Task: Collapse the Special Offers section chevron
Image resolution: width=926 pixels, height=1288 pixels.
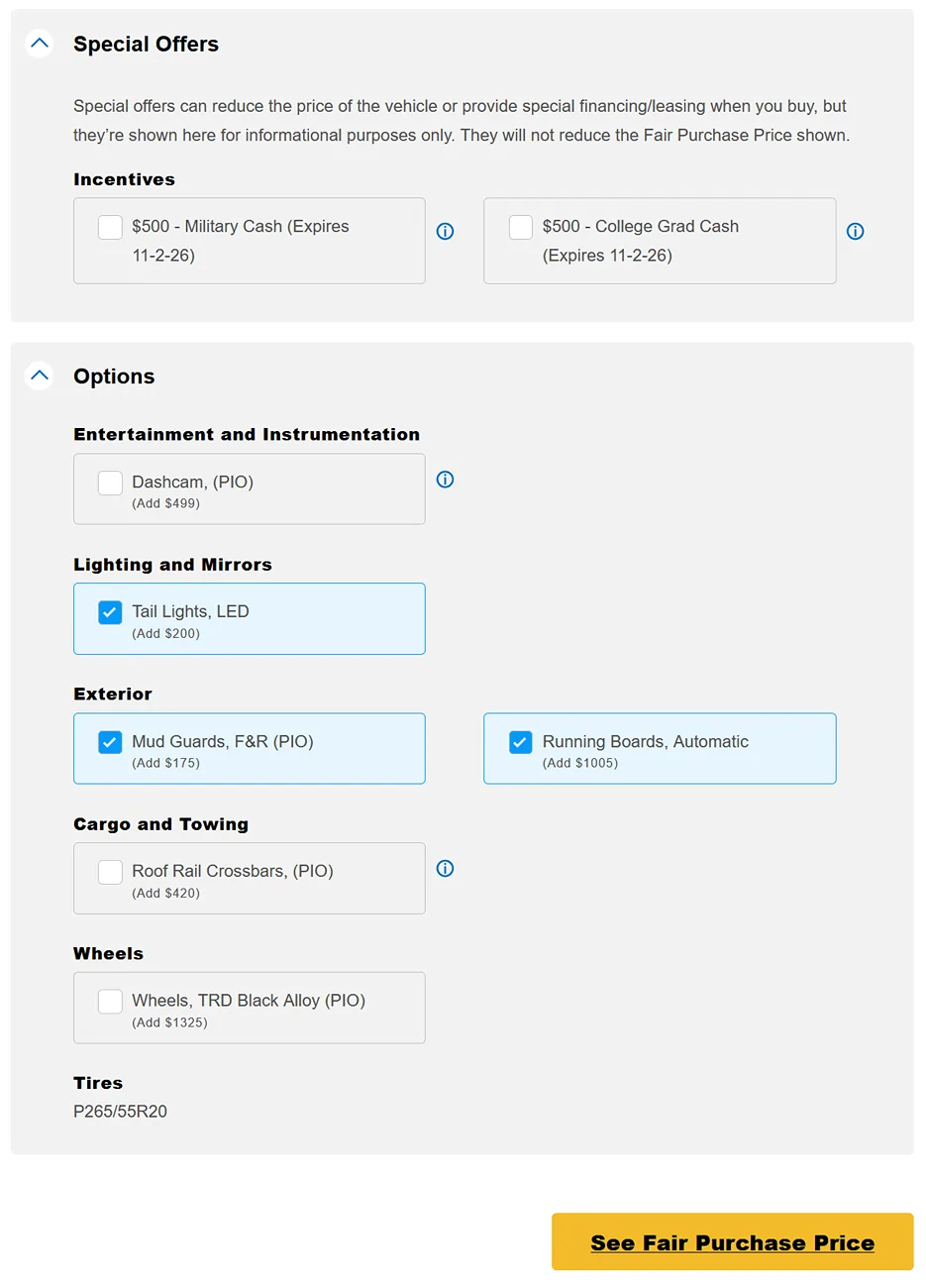Action: (x=40, y=44)
